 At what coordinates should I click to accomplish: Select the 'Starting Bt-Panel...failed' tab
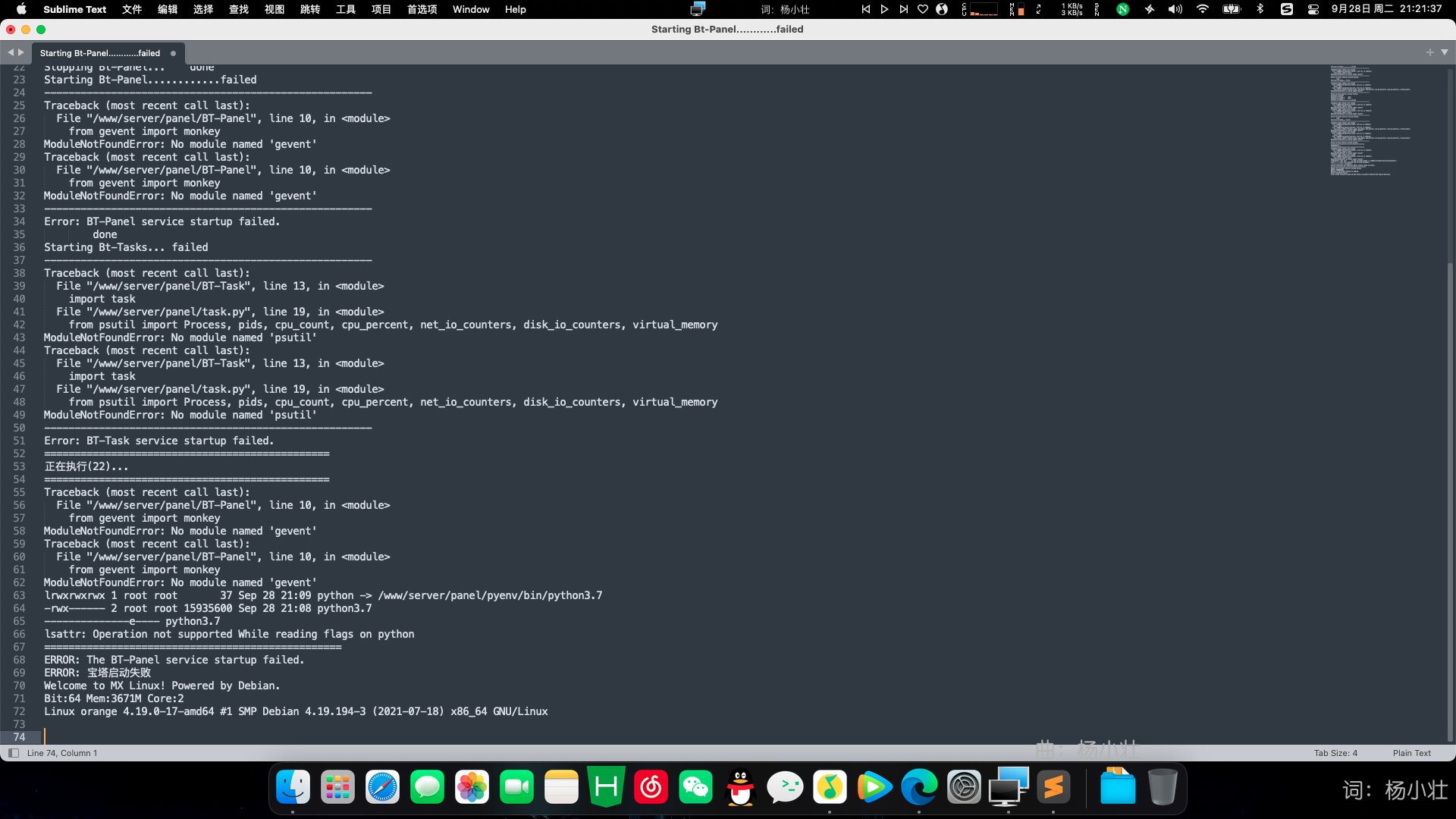coord(100,53)
